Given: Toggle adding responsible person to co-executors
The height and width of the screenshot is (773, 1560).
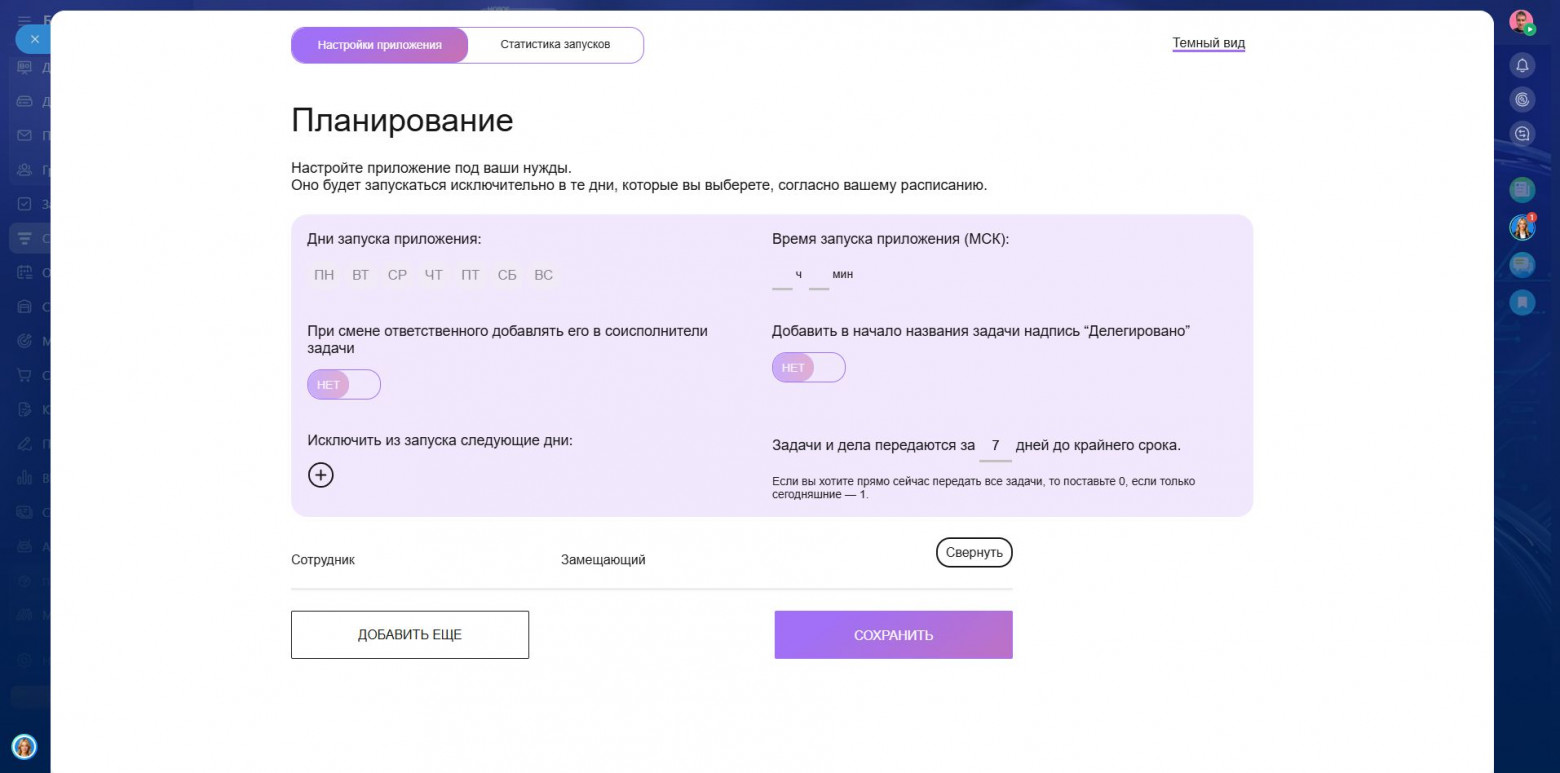Looking at the screenshot, I should tap(344, 384).
